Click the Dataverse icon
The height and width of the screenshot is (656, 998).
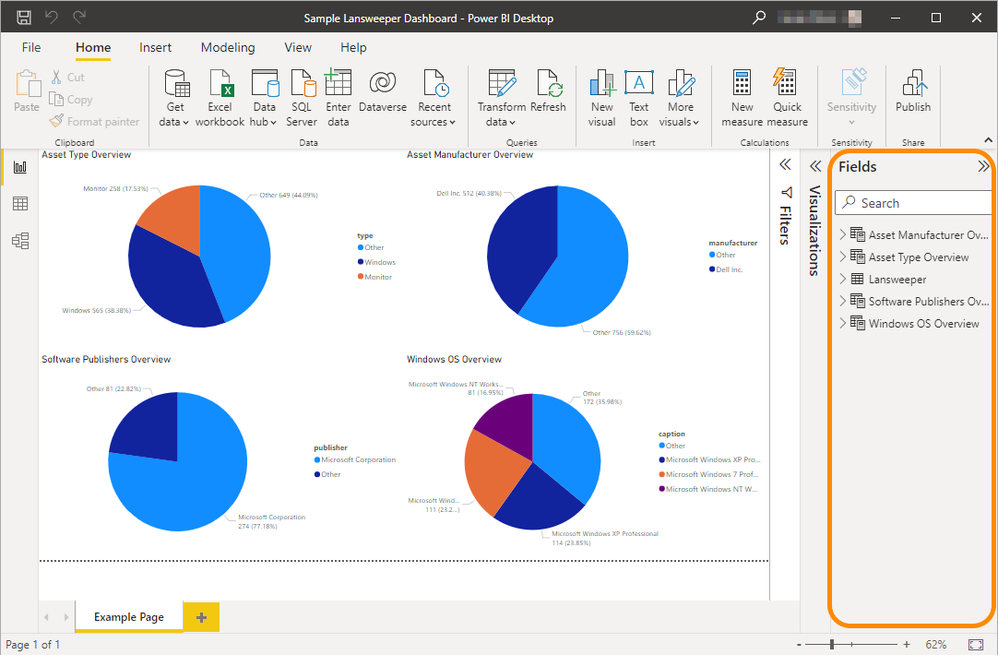pos(382,85)
